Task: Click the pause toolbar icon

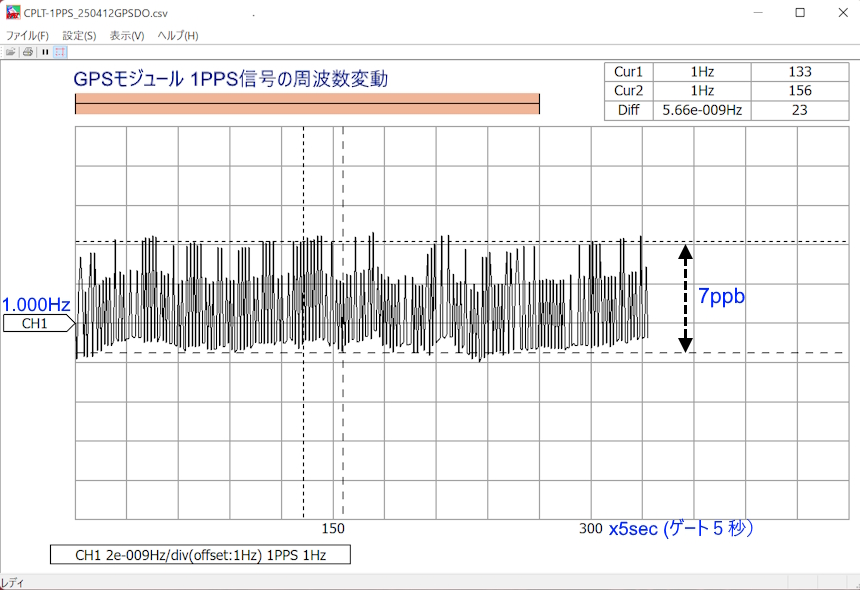Action: pos(45,52)
